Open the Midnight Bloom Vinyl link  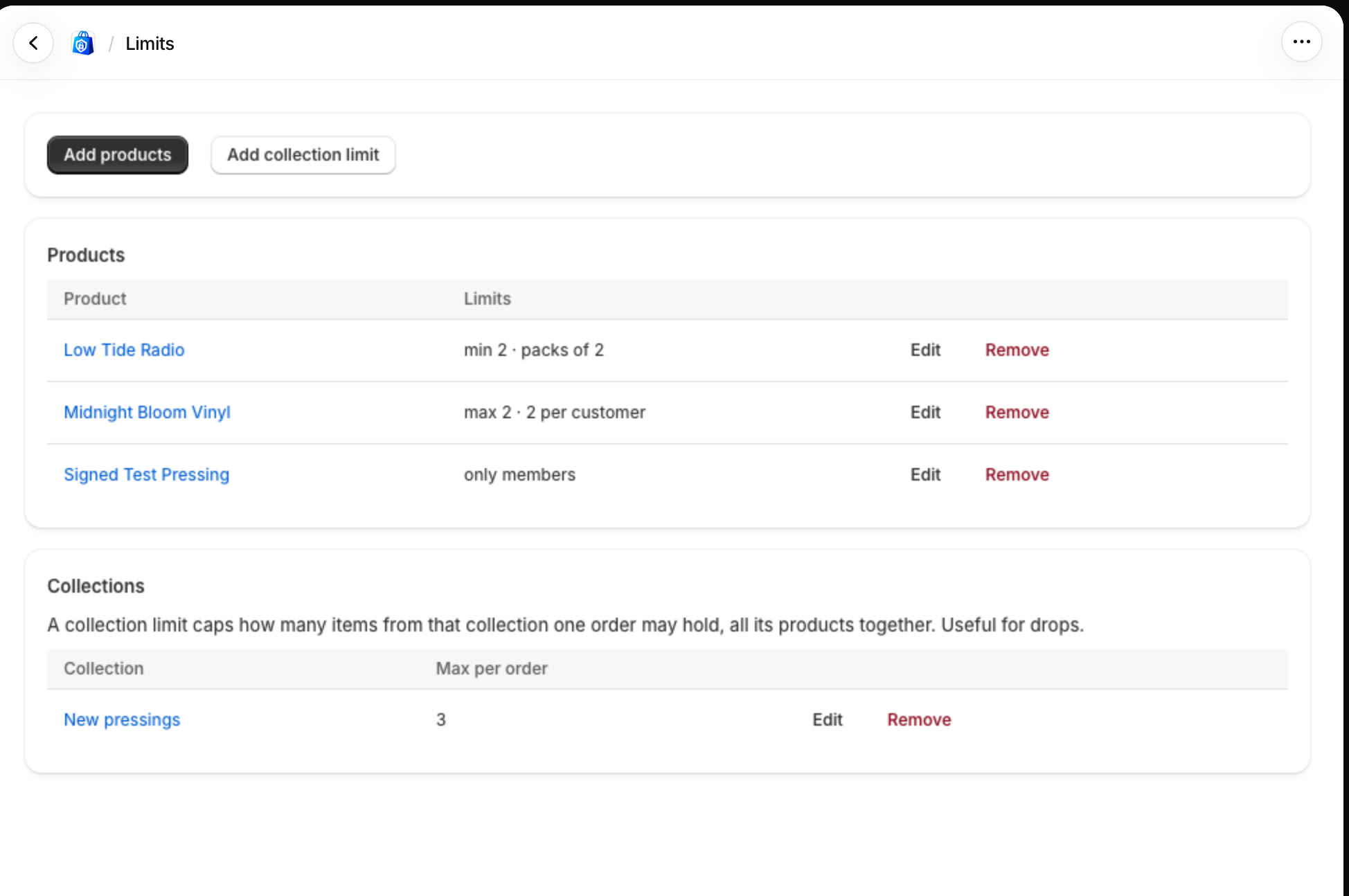click(x=147, y=412)
